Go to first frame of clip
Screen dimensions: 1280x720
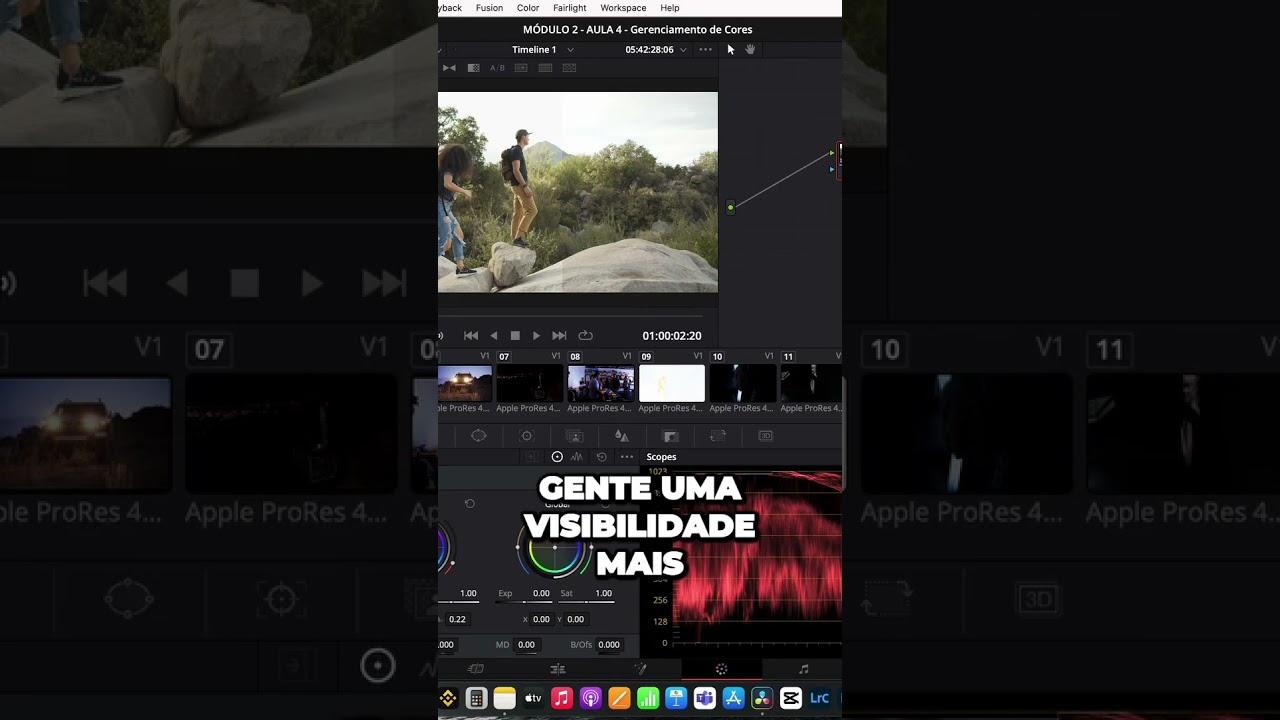tap(471, 336)
